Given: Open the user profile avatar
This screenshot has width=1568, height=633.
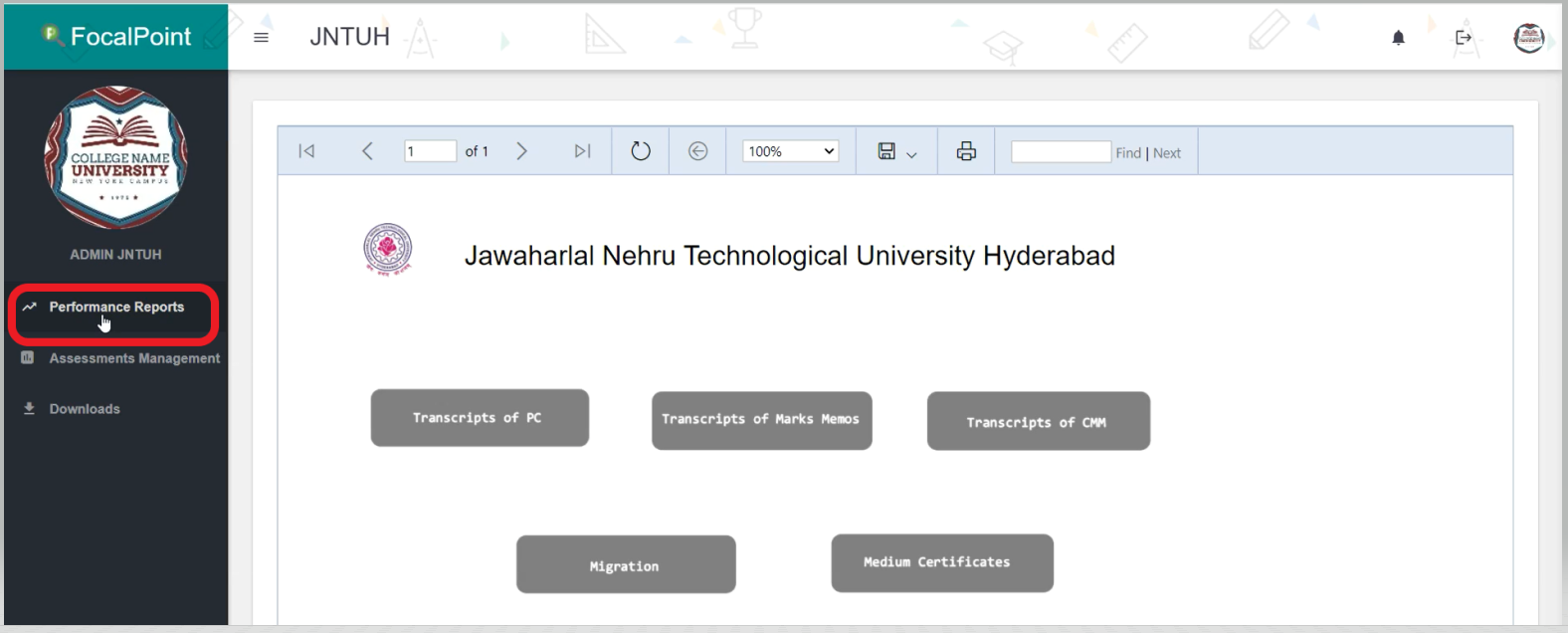Looking at the screenshot, I should click(x=1528, y=39).
